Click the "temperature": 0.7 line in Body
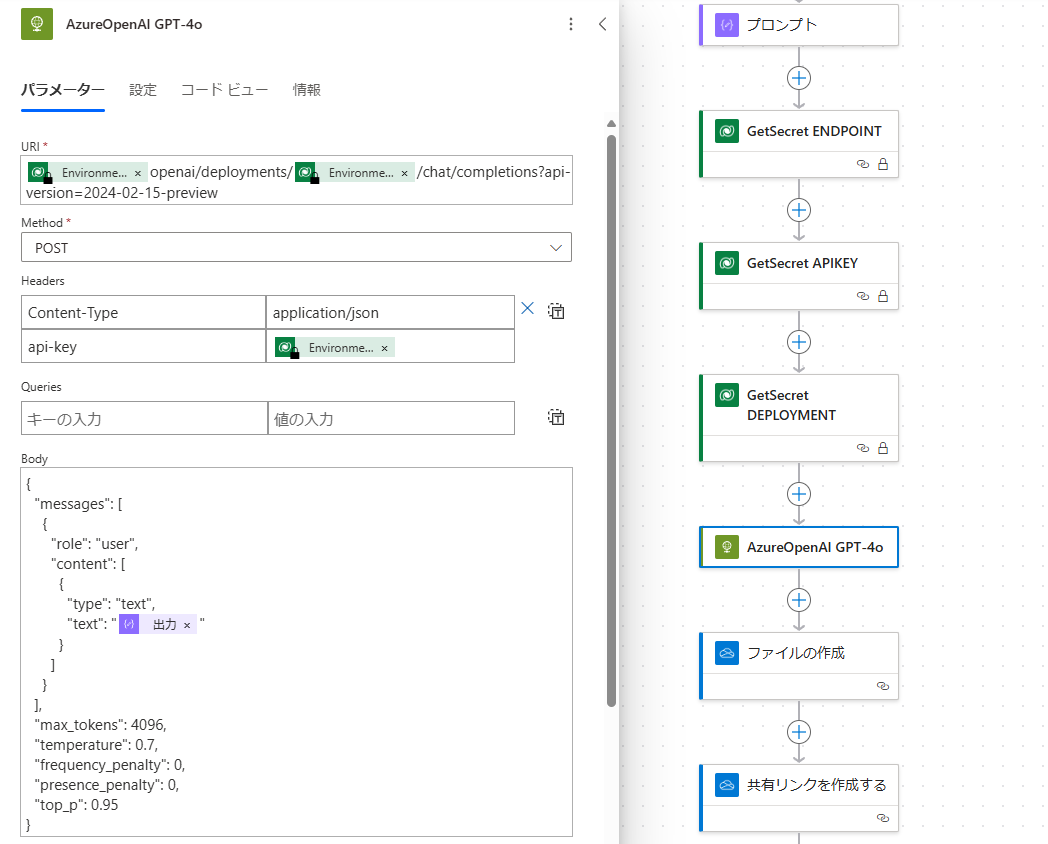Screen dimensions: 1048x844 (96, 745)
